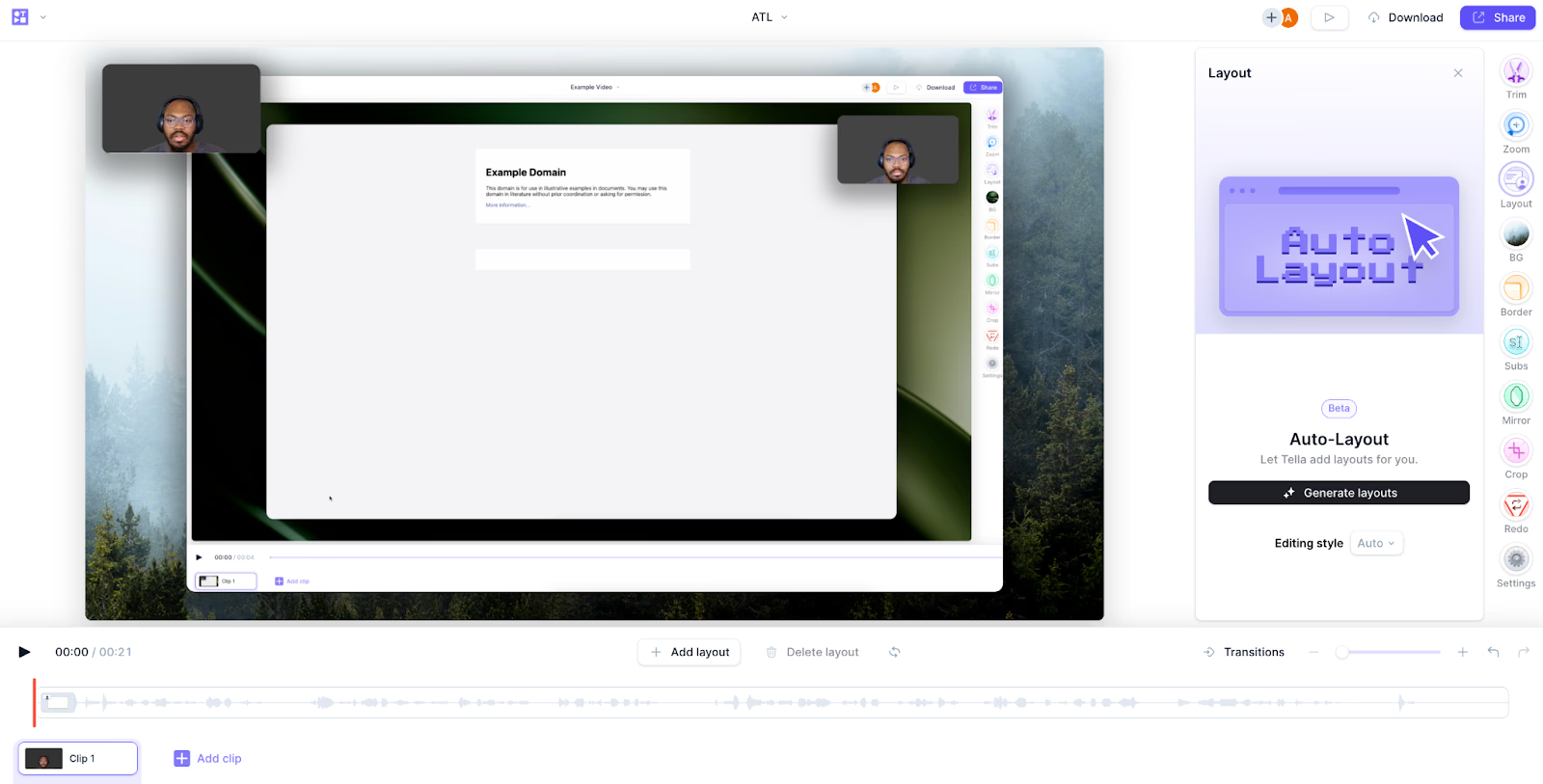
Task: Click the Delete layout button
Action: click(812, 652)
